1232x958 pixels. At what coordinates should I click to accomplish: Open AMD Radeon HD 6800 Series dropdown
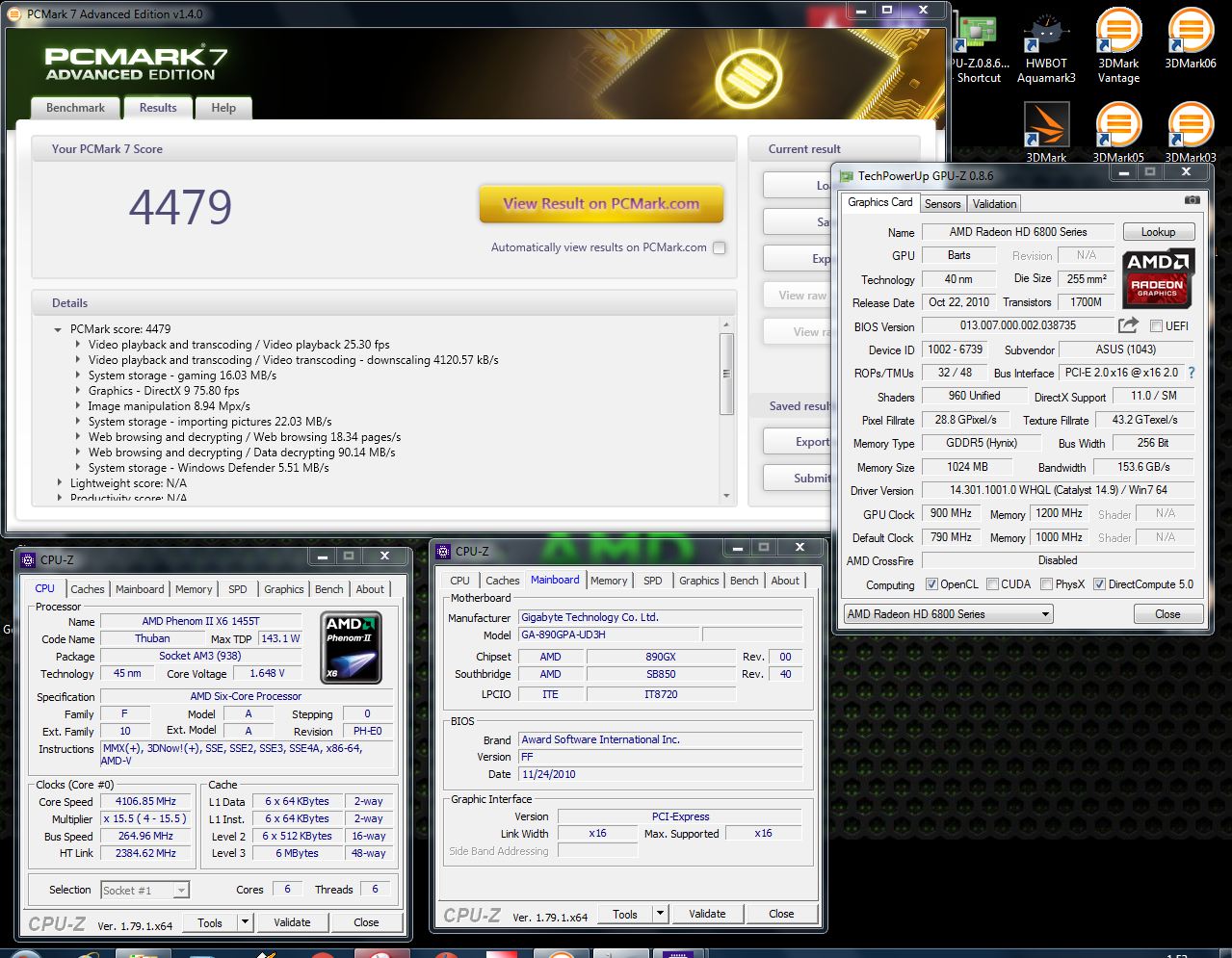pyautogui.click(x=948, y=614)
